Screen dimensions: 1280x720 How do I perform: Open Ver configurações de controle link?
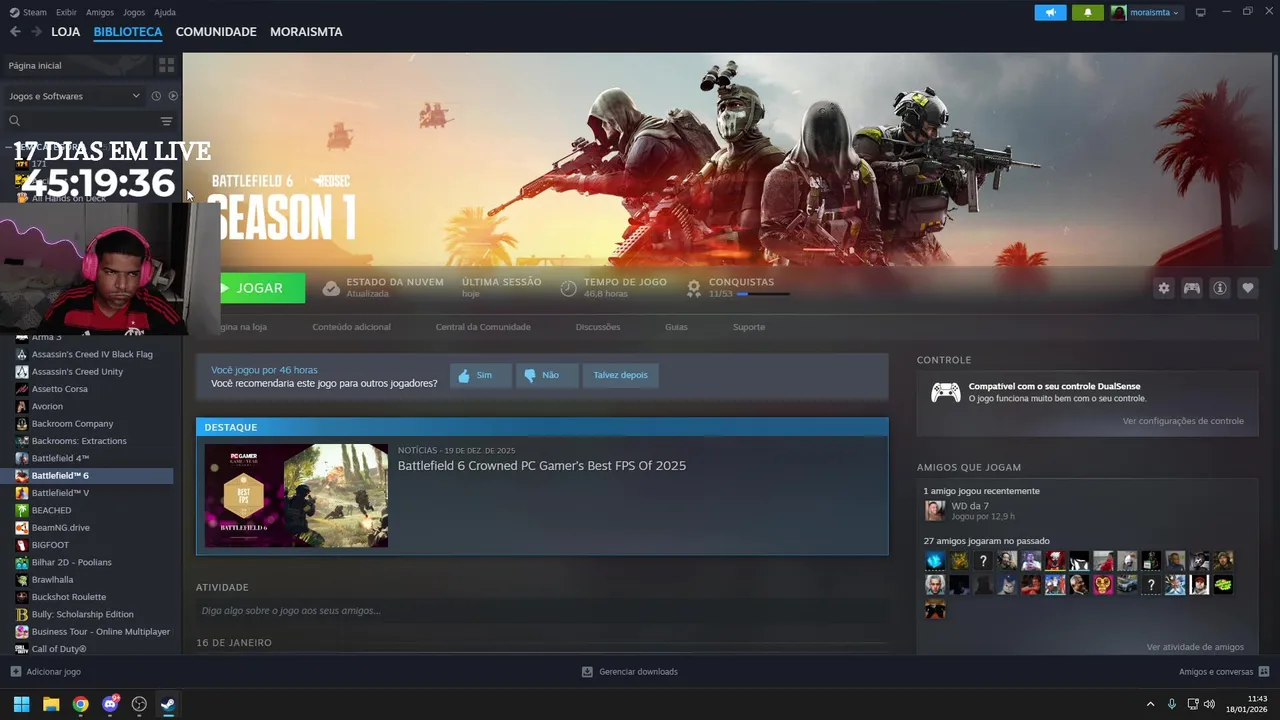tap(1183, 421)
